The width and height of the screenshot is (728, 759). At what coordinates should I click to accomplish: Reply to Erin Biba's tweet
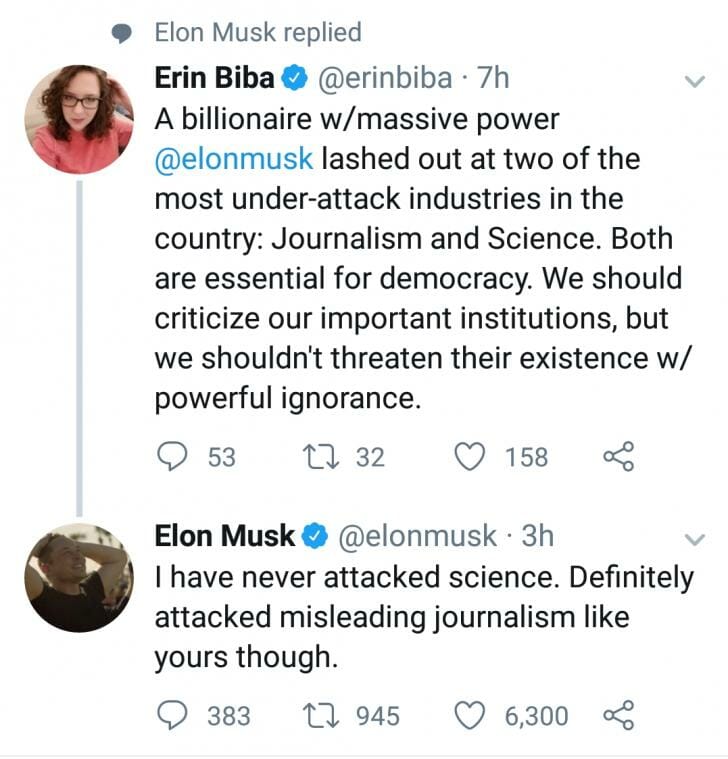[174, 457]
